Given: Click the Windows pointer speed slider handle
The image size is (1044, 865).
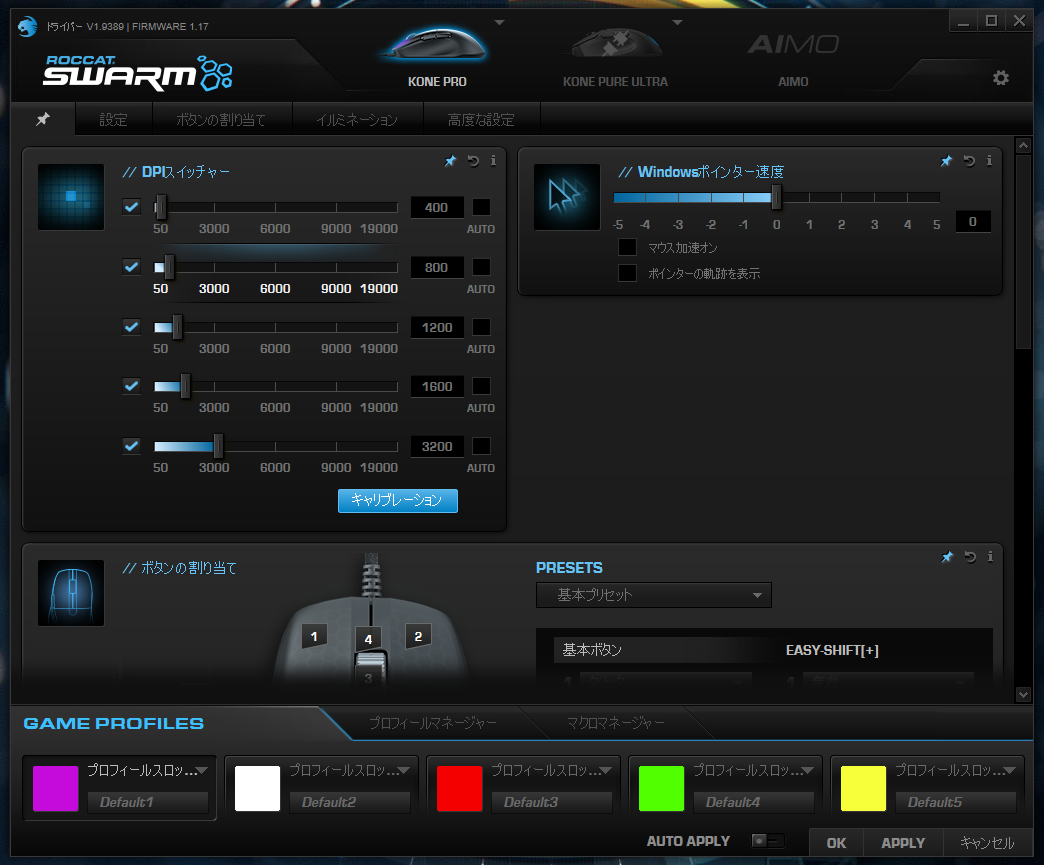Looking at the screenshot, I should (x=776, y=197).
